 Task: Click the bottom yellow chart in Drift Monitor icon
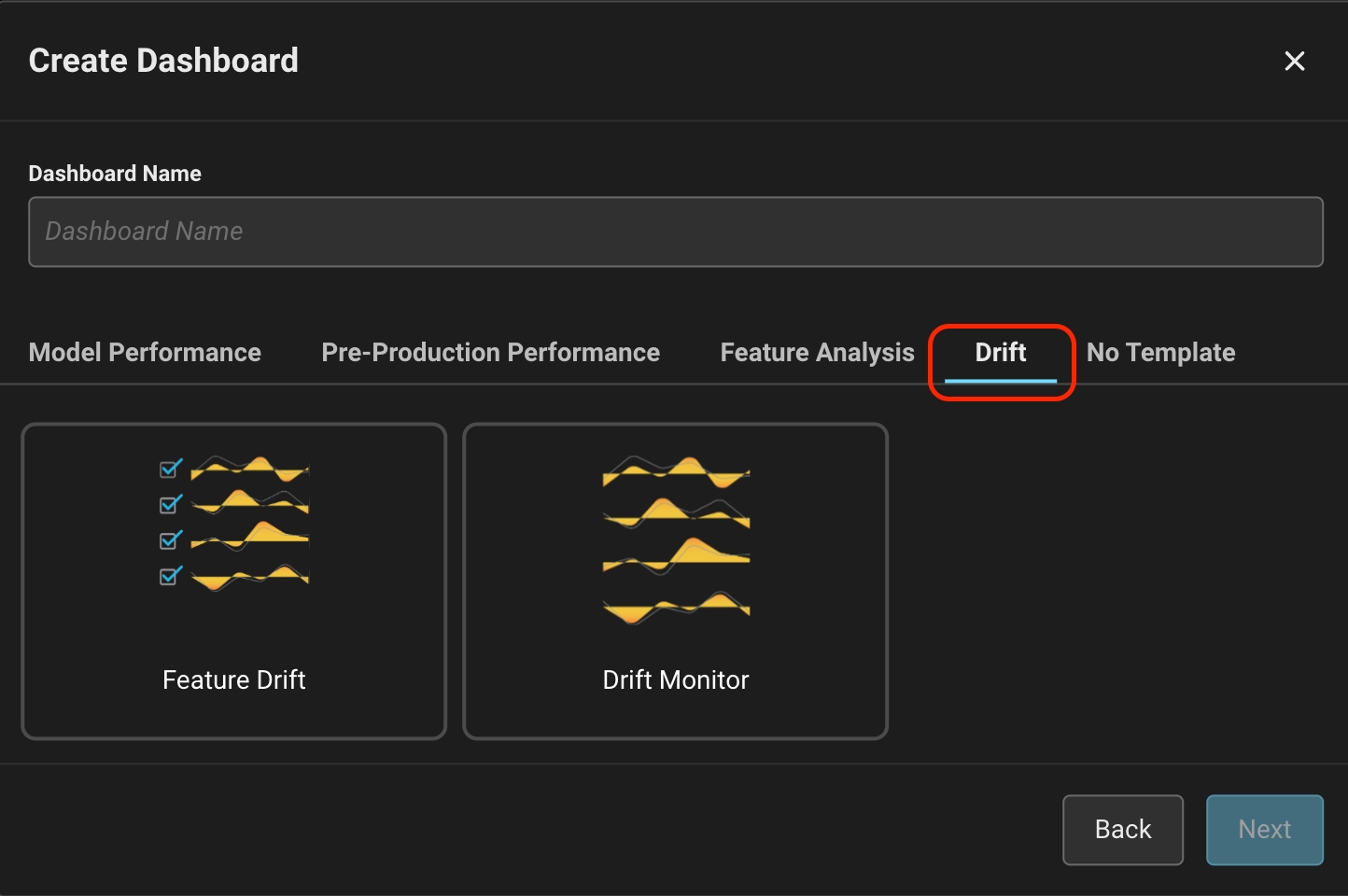pos(676,609)
